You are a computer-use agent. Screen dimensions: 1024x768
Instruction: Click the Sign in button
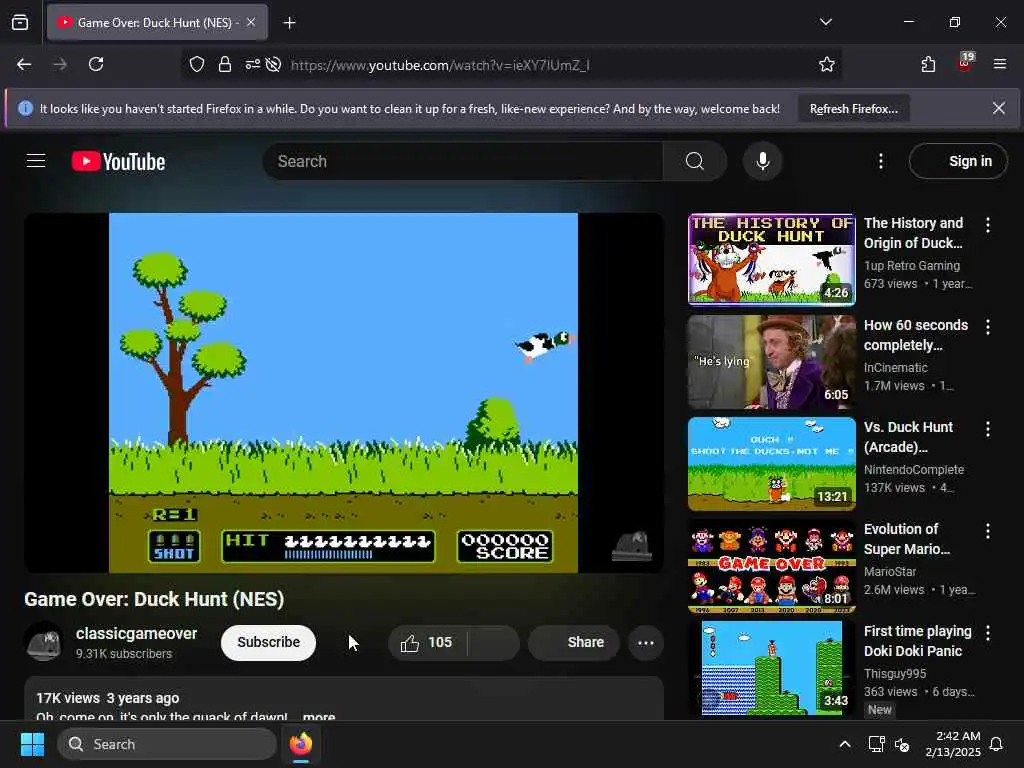click(958, 161)
